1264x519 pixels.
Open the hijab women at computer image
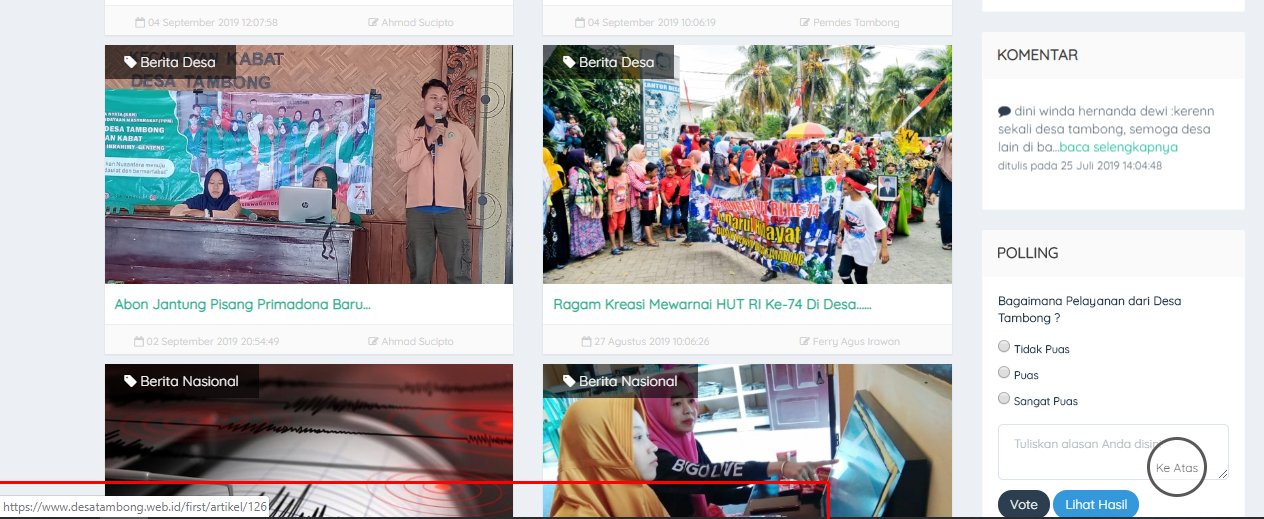[x=747, y=440]
